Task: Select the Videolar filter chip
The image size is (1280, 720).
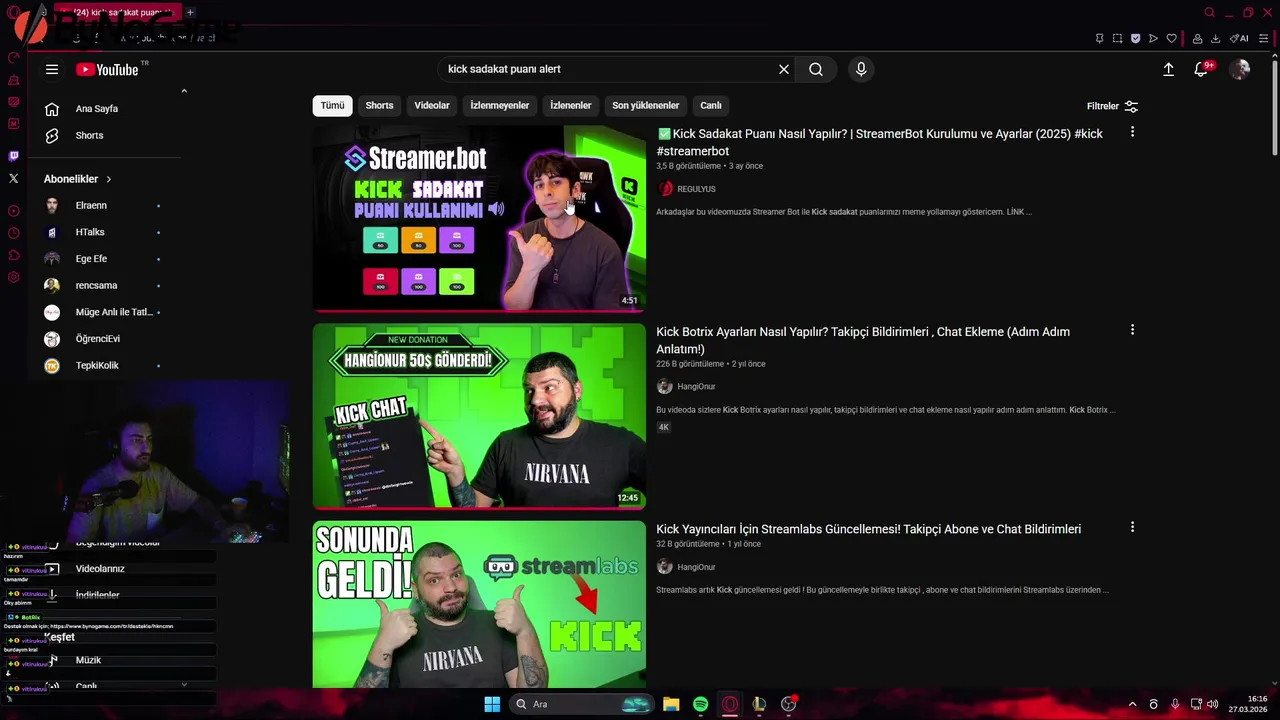Action: click(x=432, y=105)
